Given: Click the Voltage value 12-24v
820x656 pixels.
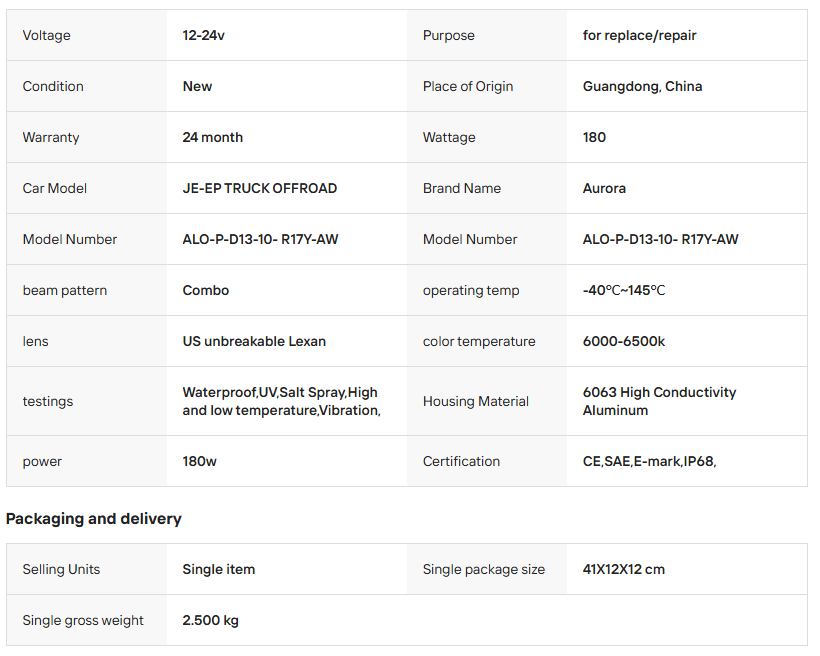Looking at the screenshot, I should [x=203, y=36].
